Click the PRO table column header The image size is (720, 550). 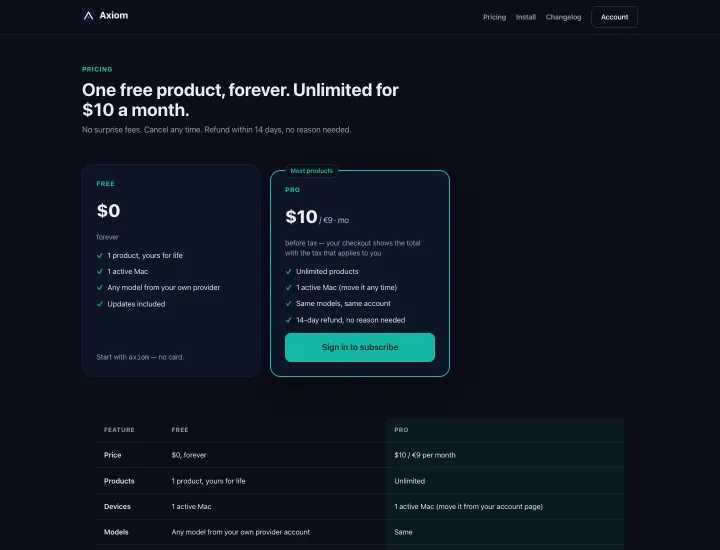pyautogui.click(x=401, y=430)
